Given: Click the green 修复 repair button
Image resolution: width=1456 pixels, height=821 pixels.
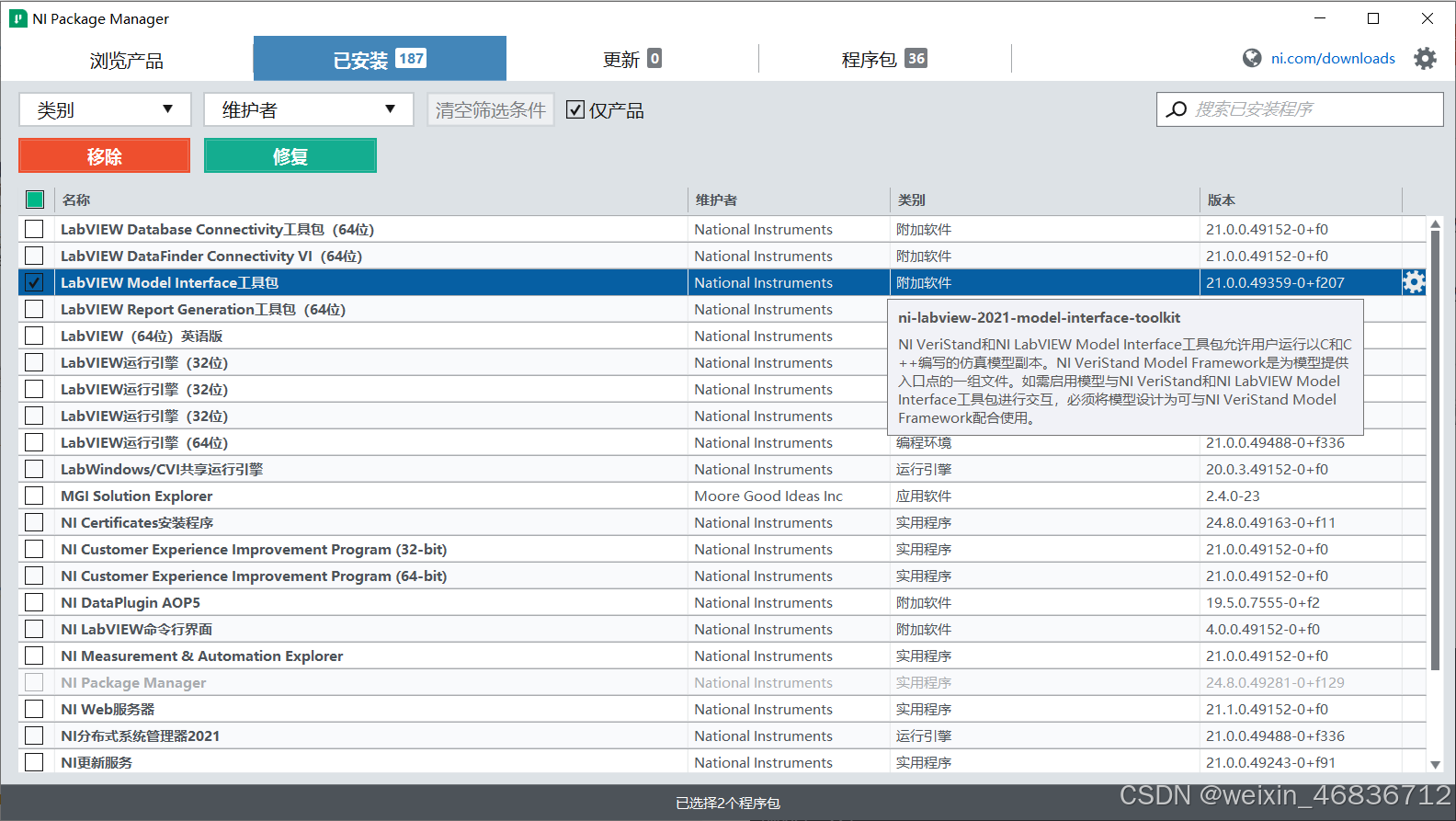Looking at the screenshot, I should tap(290, 155).
